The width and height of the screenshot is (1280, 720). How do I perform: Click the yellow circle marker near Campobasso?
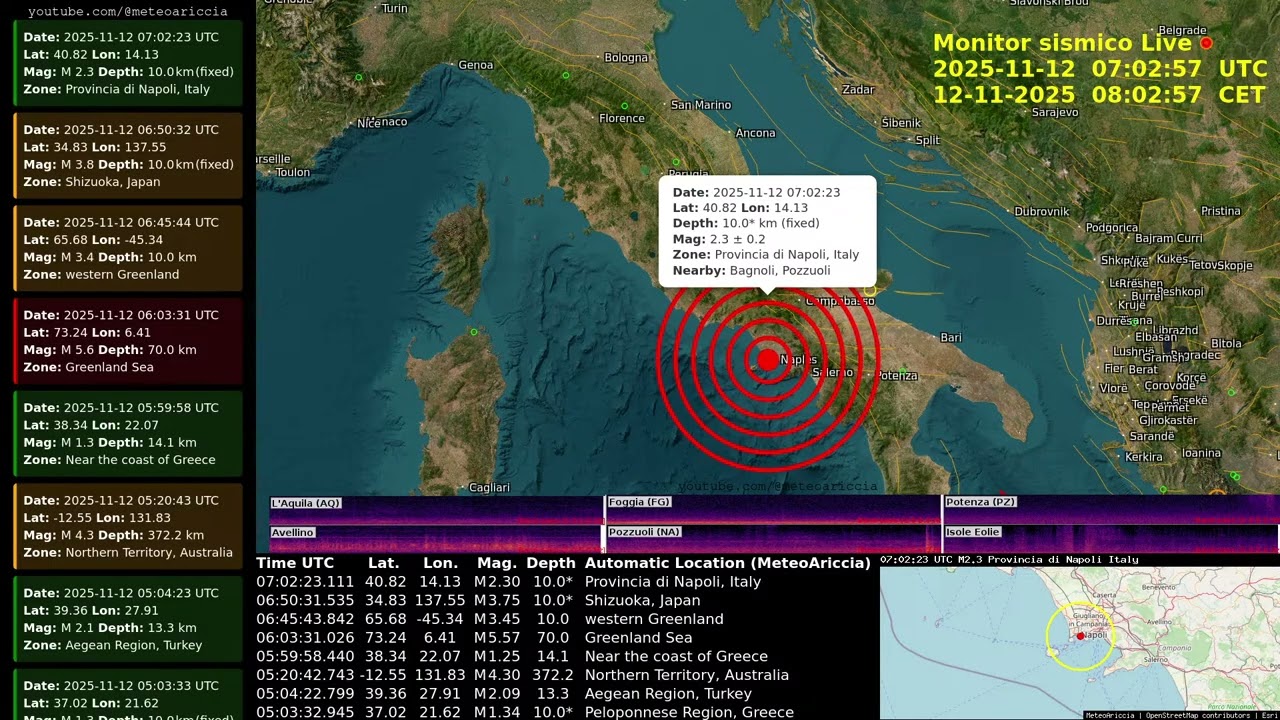coord(870,291)
